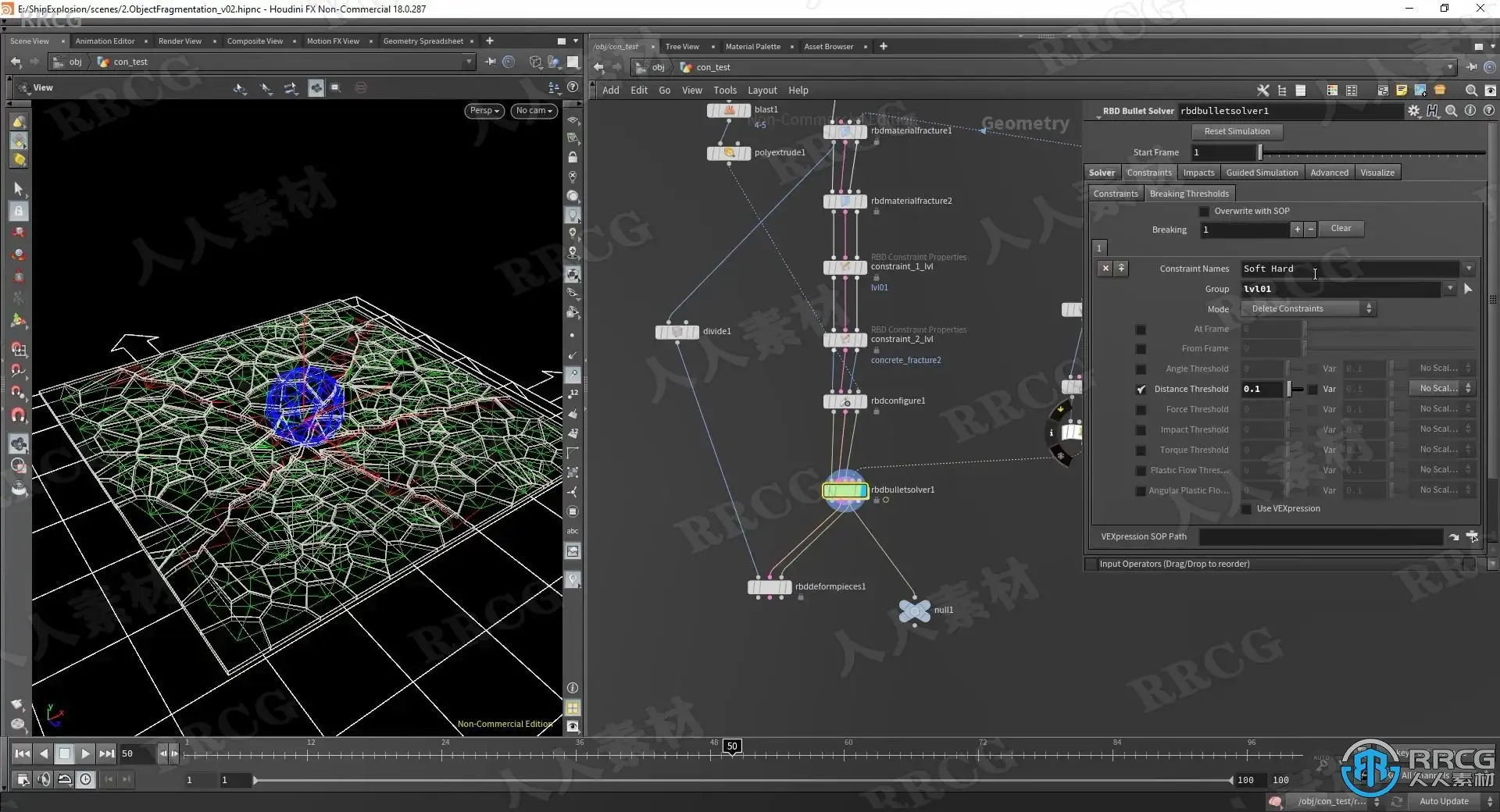
Task: Switch to the Geometry Spreadsheet tab
Action: point(423,41)
